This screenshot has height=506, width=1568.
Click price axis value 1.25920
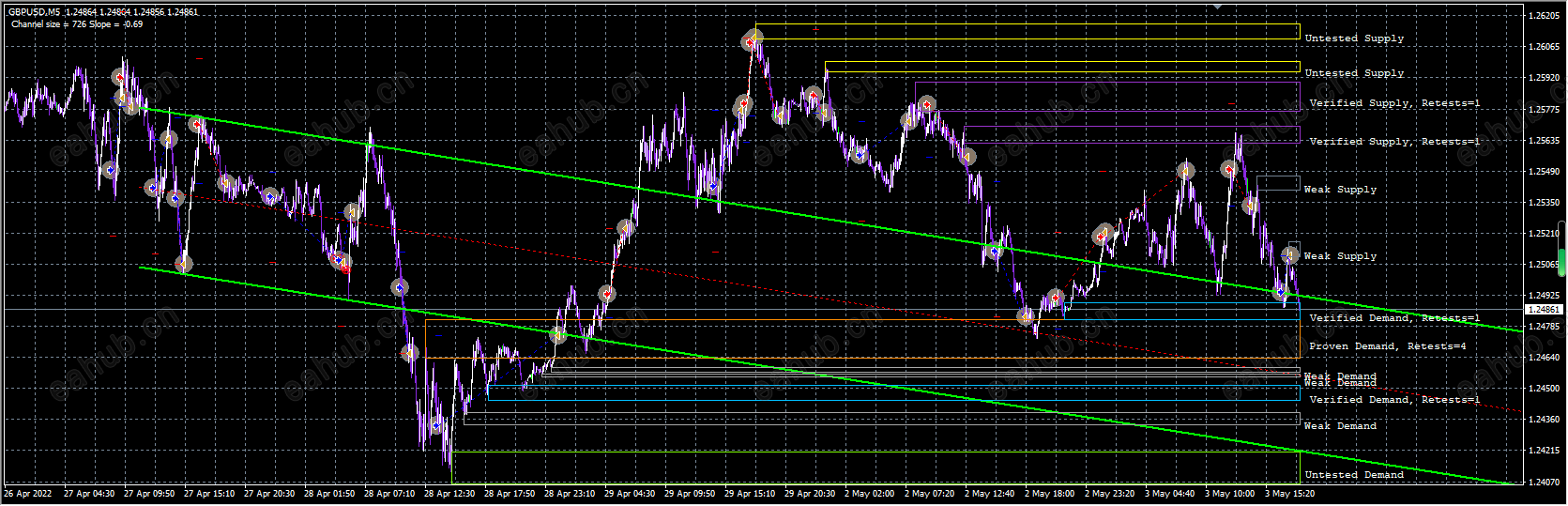(1545, 78)
